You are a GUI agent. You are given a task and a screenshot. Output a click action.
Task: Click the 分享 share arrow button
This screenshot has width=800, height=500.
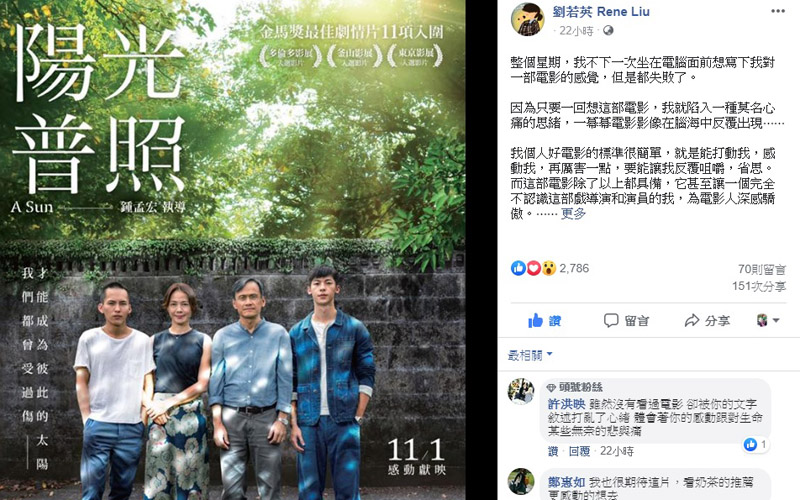tap(707, 320)
